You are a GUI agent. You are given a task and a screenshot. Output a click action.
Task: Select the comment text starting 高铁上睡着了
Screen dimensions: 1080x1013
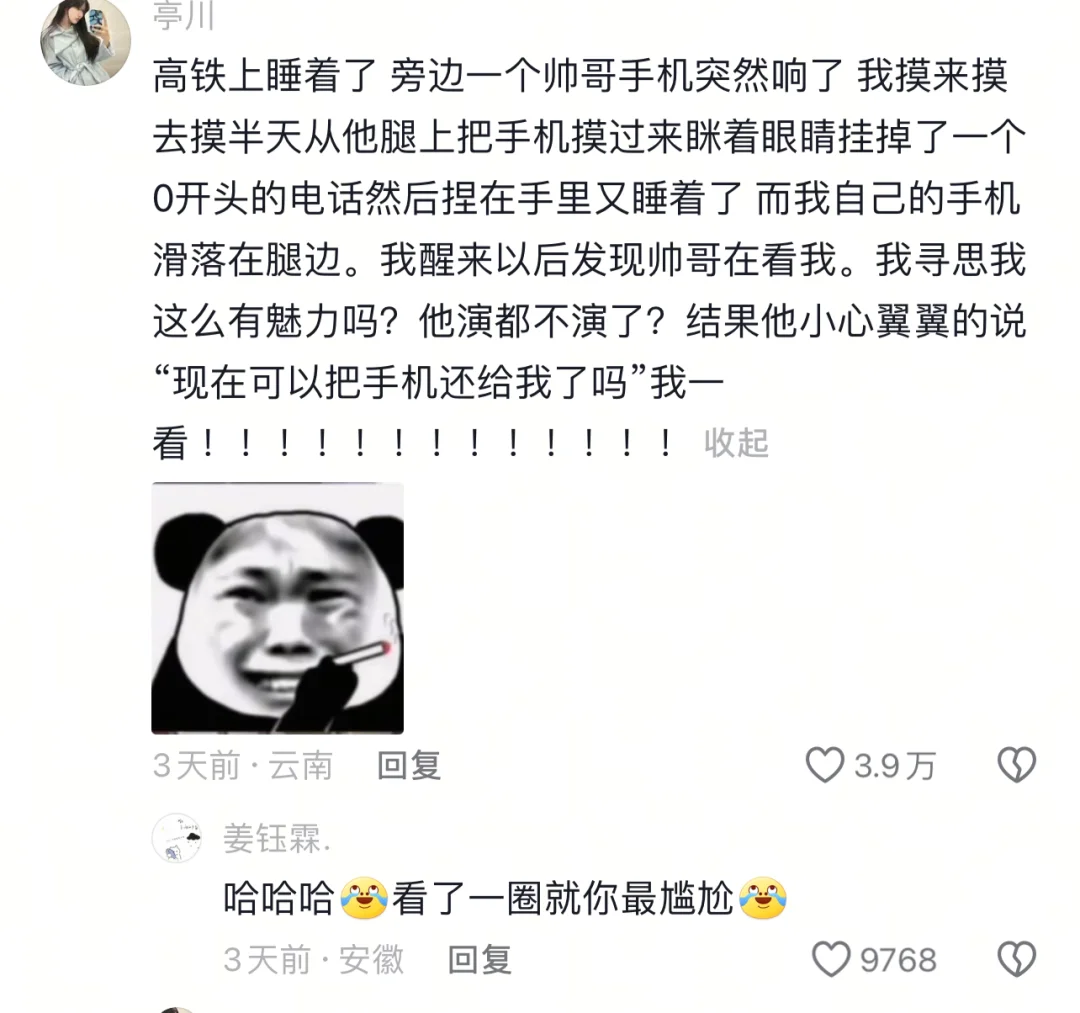[x=590, y=260]
